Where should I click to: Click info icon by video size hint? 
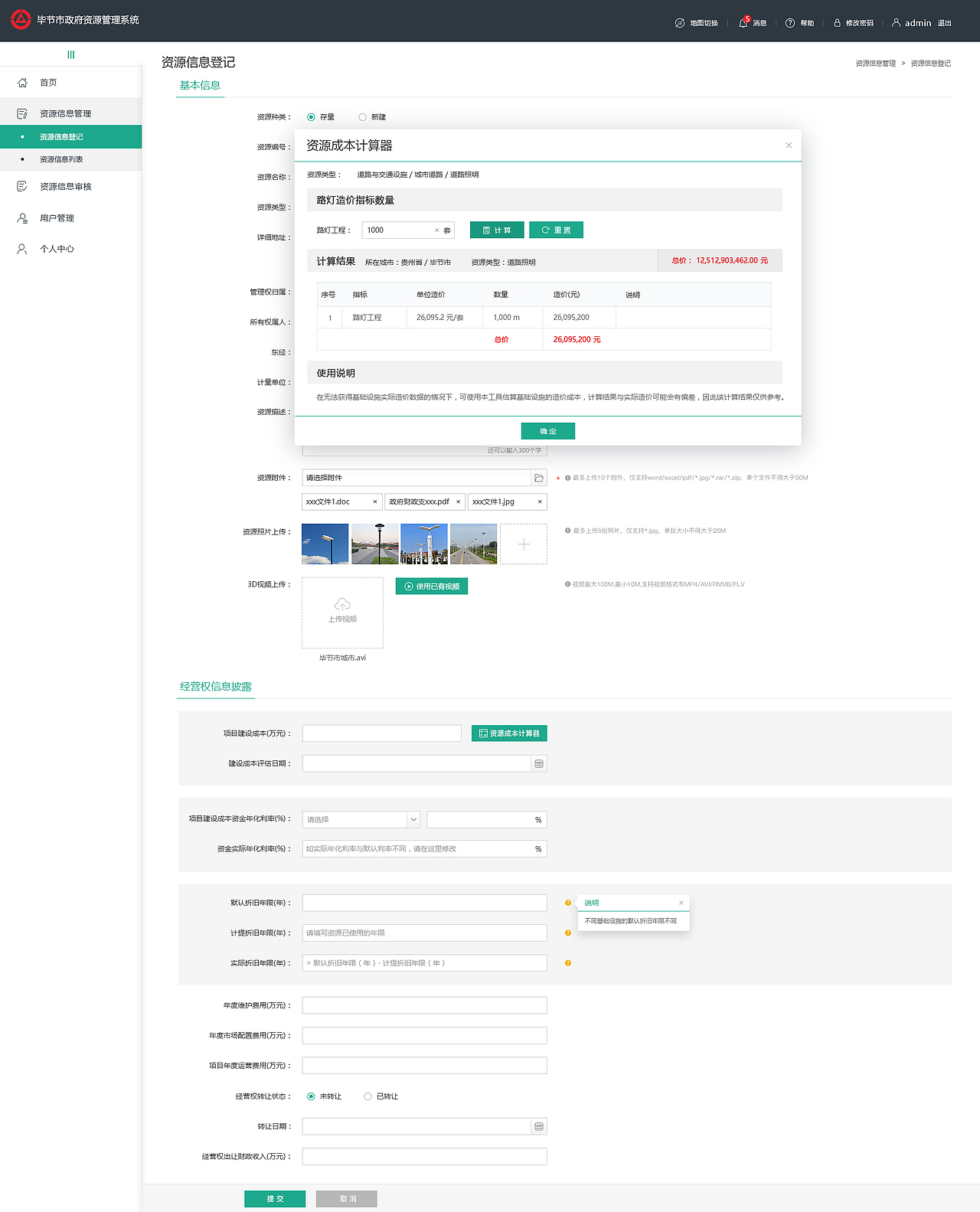pos(567,584)
